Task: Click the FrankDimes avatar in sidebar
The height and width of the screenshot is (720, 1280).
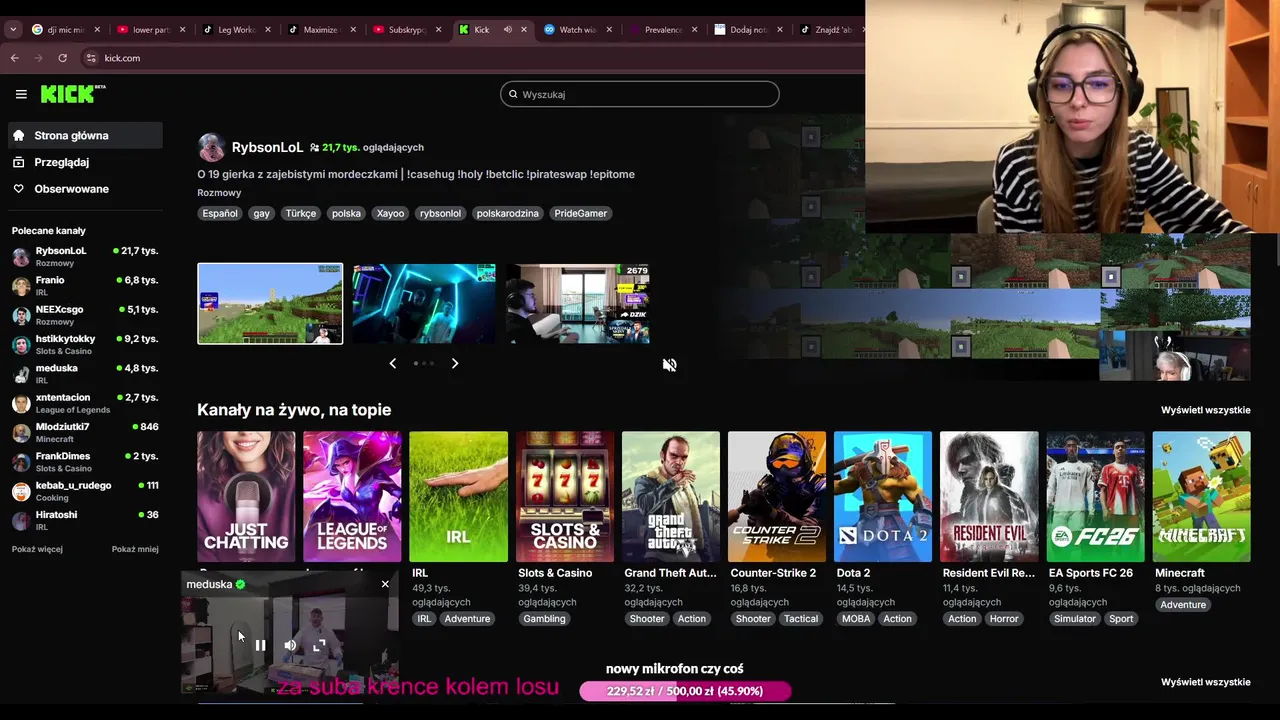Action: 21,462
